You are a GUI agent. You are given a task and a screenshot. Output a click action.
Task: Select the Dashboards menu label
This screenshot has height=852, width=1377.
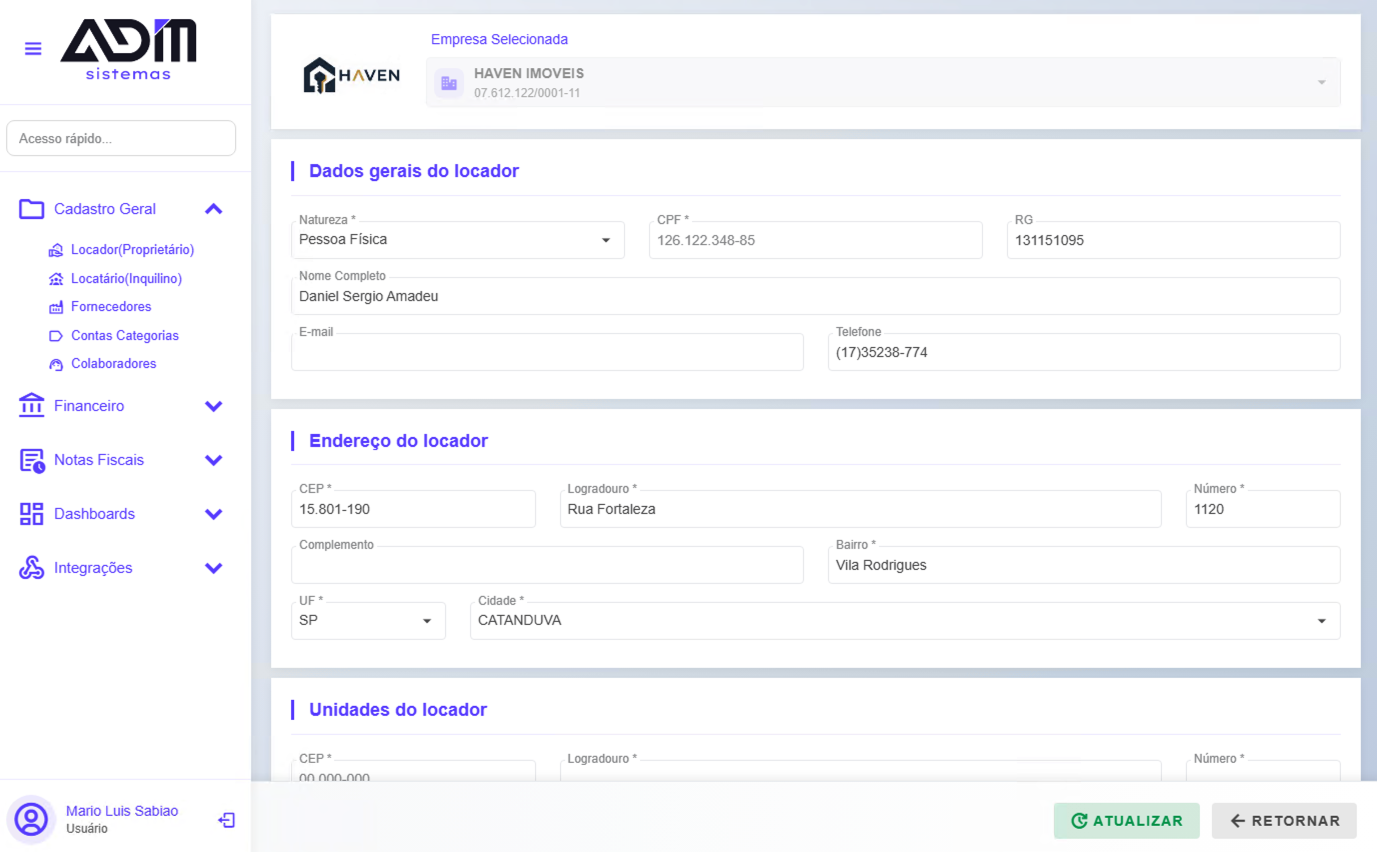click(x=94, y=514)
